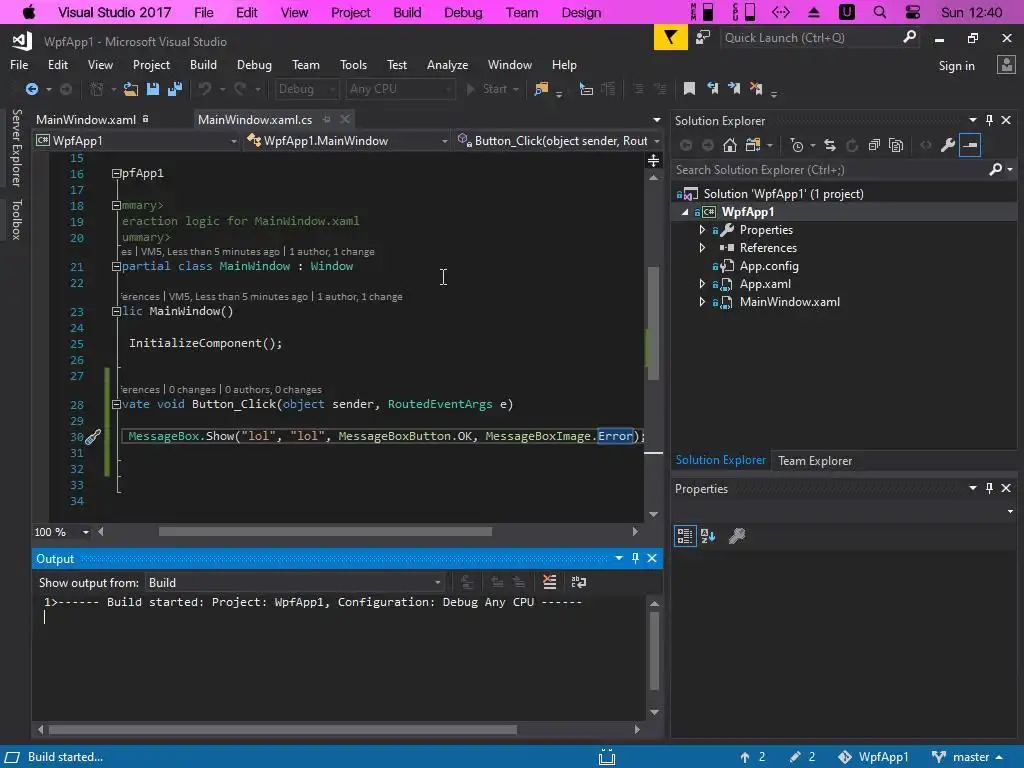Open the WpfApp1 project scope dropdown
Screen dimensions: 1024x768
coord(136,141)
